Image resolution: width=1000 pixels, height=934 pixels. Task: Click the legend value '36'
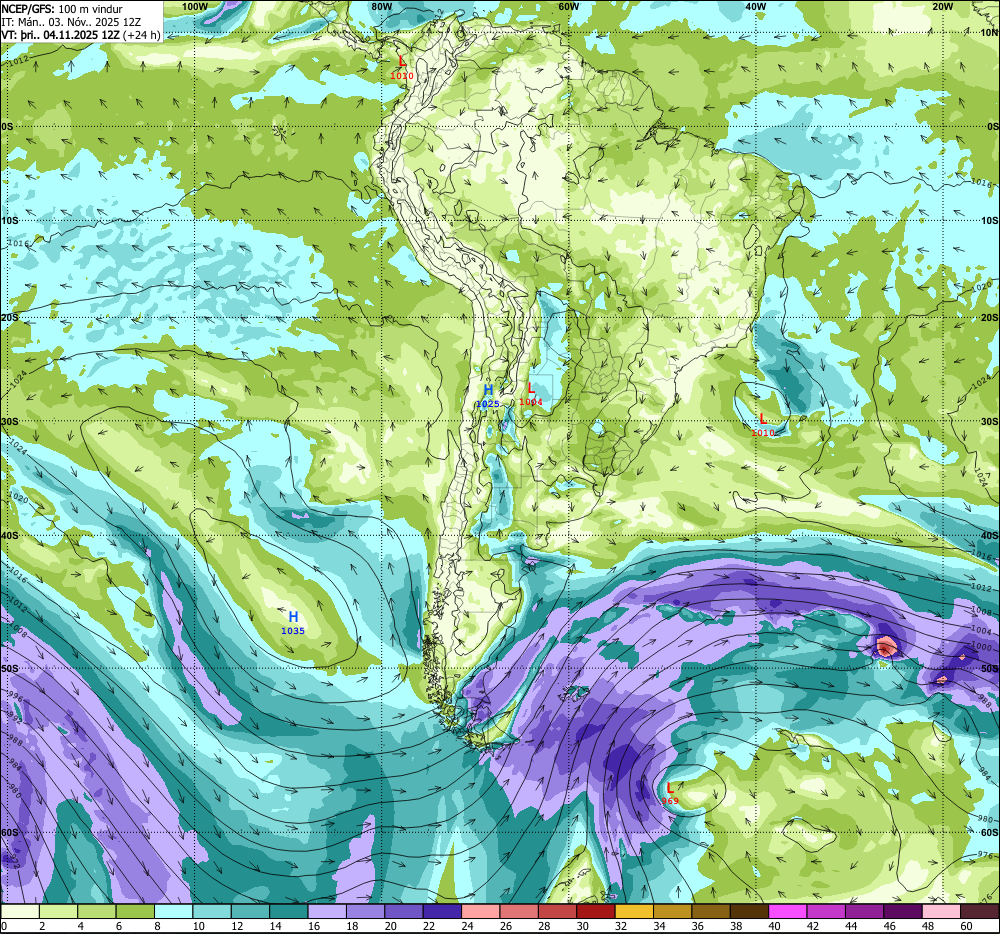(698, 926)
